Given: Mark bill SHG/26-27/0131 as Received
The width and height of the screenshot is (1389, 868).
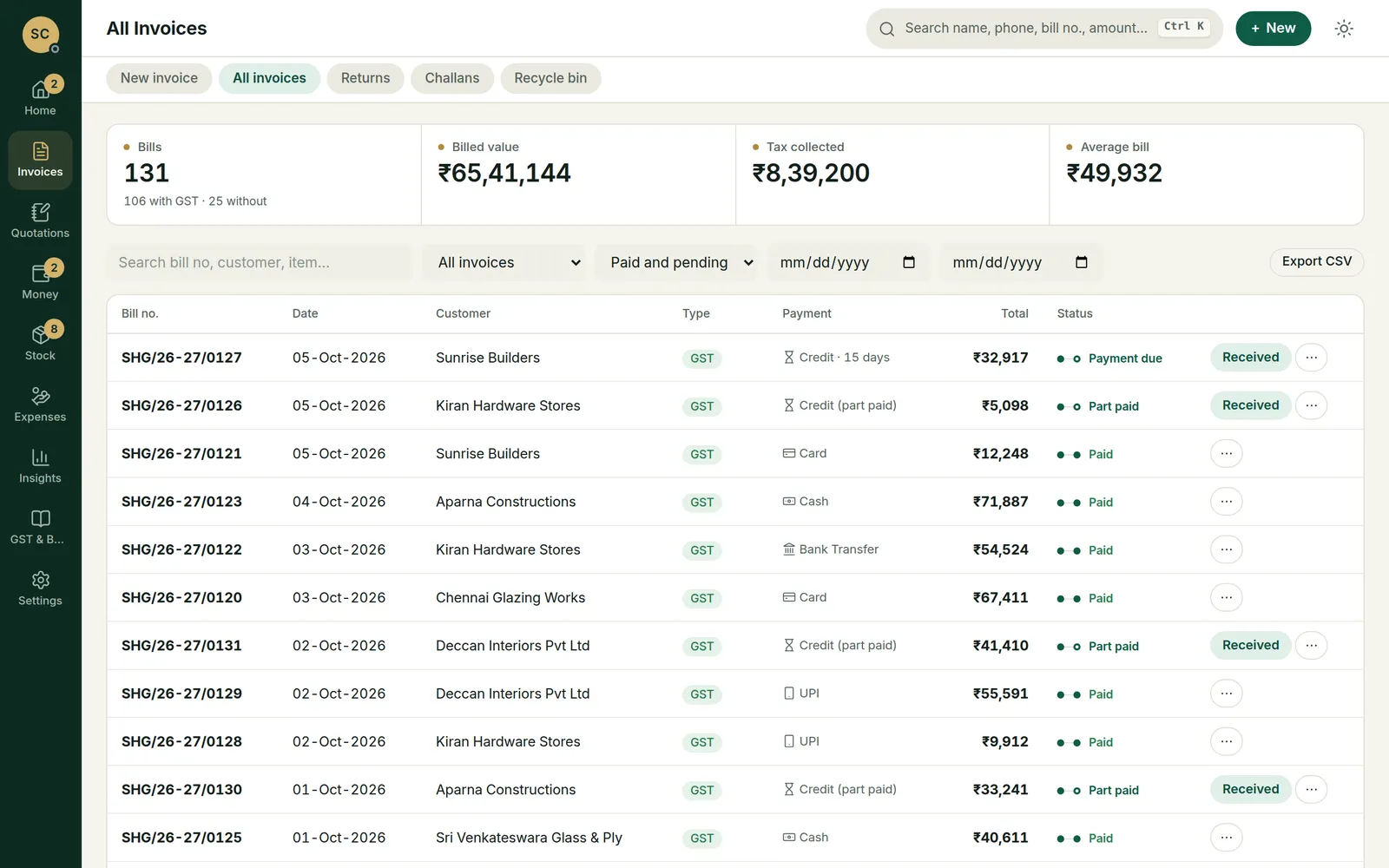Looking at the screenshot, I should point(1250,646).
